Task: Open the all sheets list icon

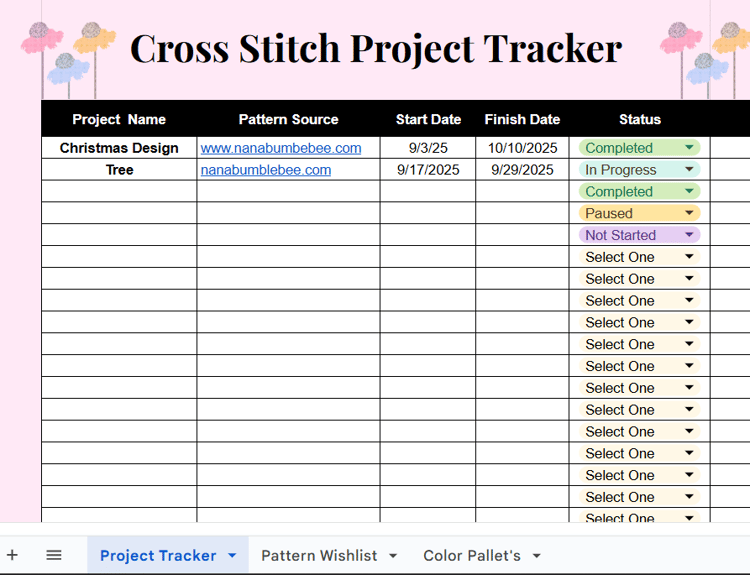Action: point(54,555)
